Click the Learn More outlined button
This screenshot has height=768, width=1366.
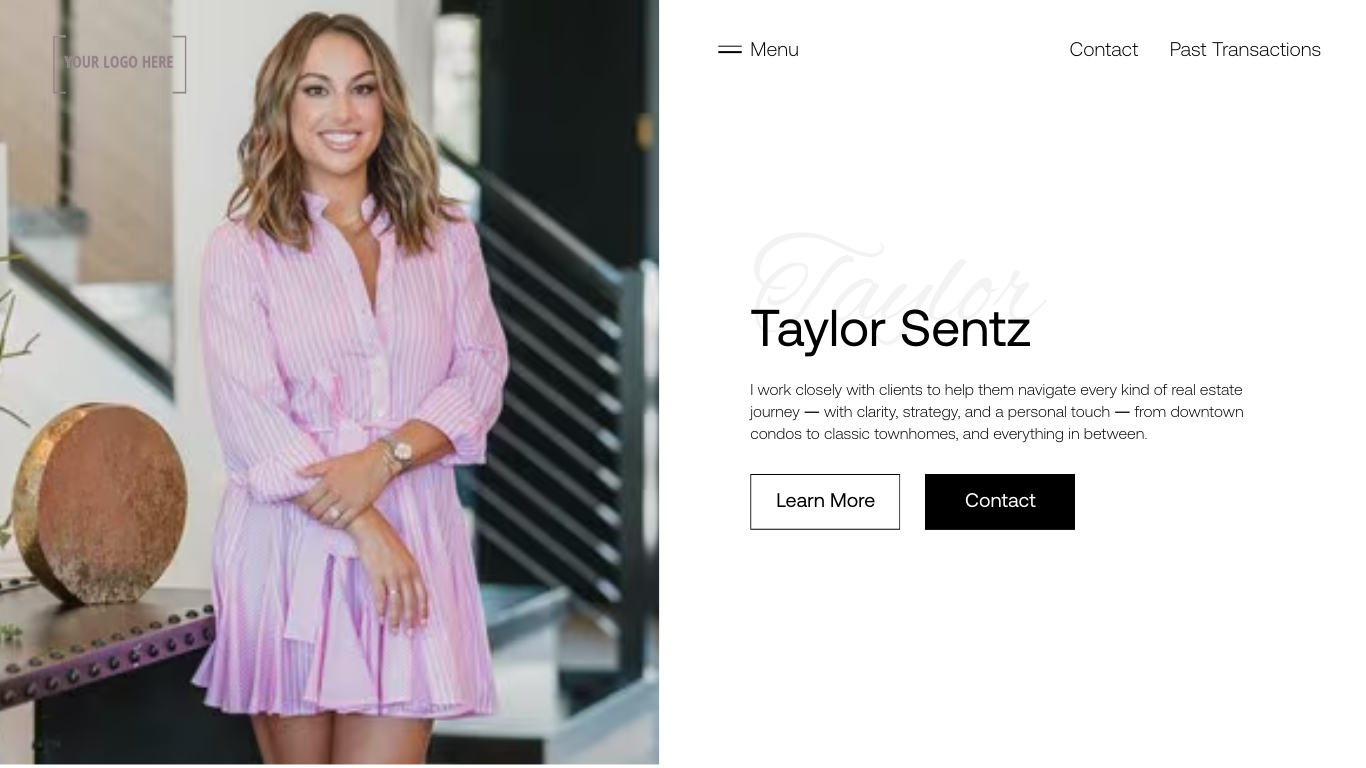(825, 501)
